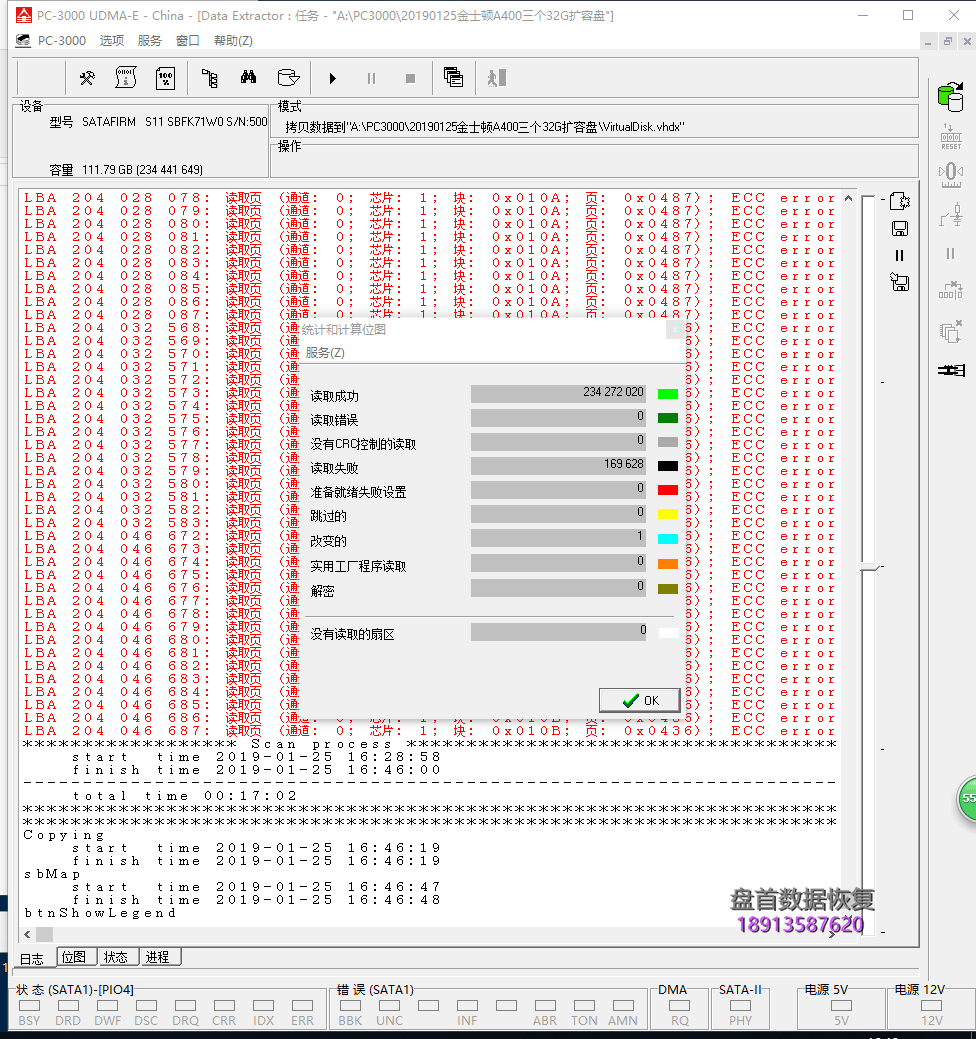The image size is (976, 1039).
Task: Click the exit running-man toolbar icon
Action: pyautogui.click(x=496, y=78)
